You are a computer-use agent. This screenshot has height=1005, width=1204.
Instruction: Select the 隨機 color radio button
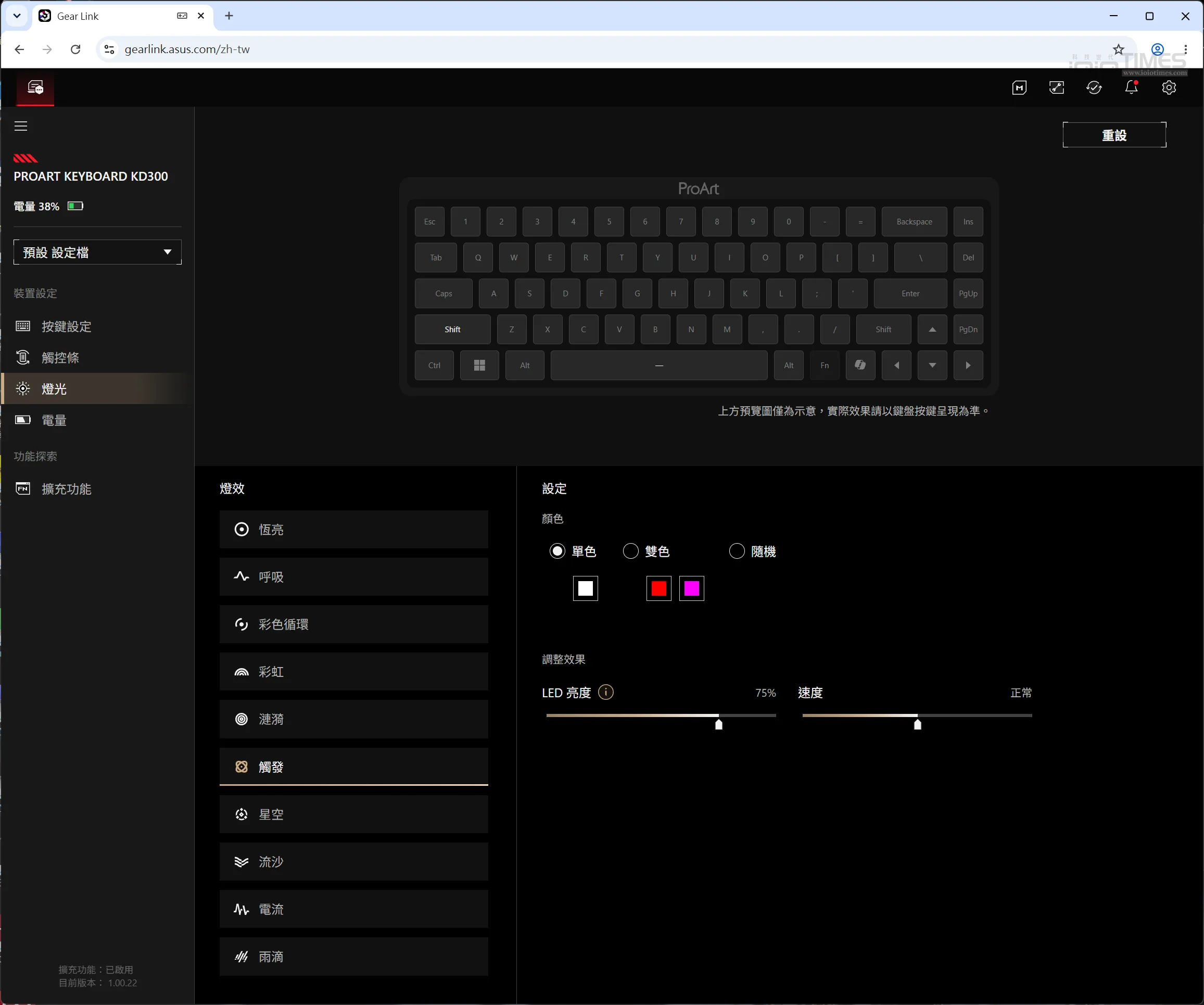click(x=737, y=551)
